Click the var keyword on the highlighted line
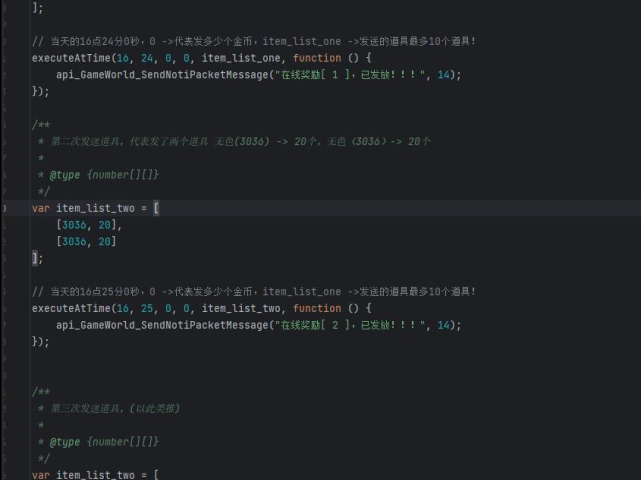The image size is (641, 480). 41,208
